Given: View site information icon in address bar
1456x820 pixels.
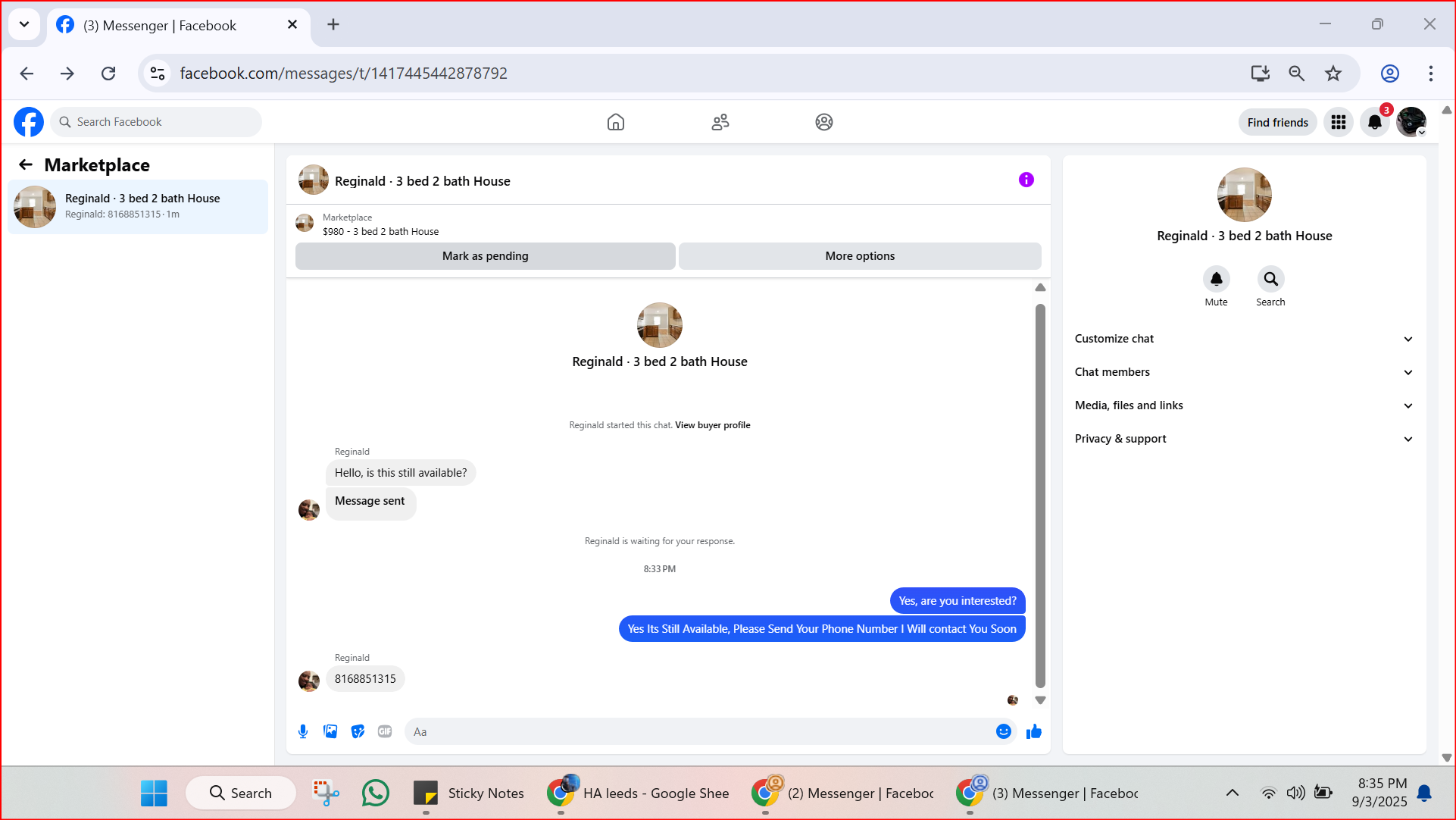Looking at the screenshot, I should coord(158,74).
